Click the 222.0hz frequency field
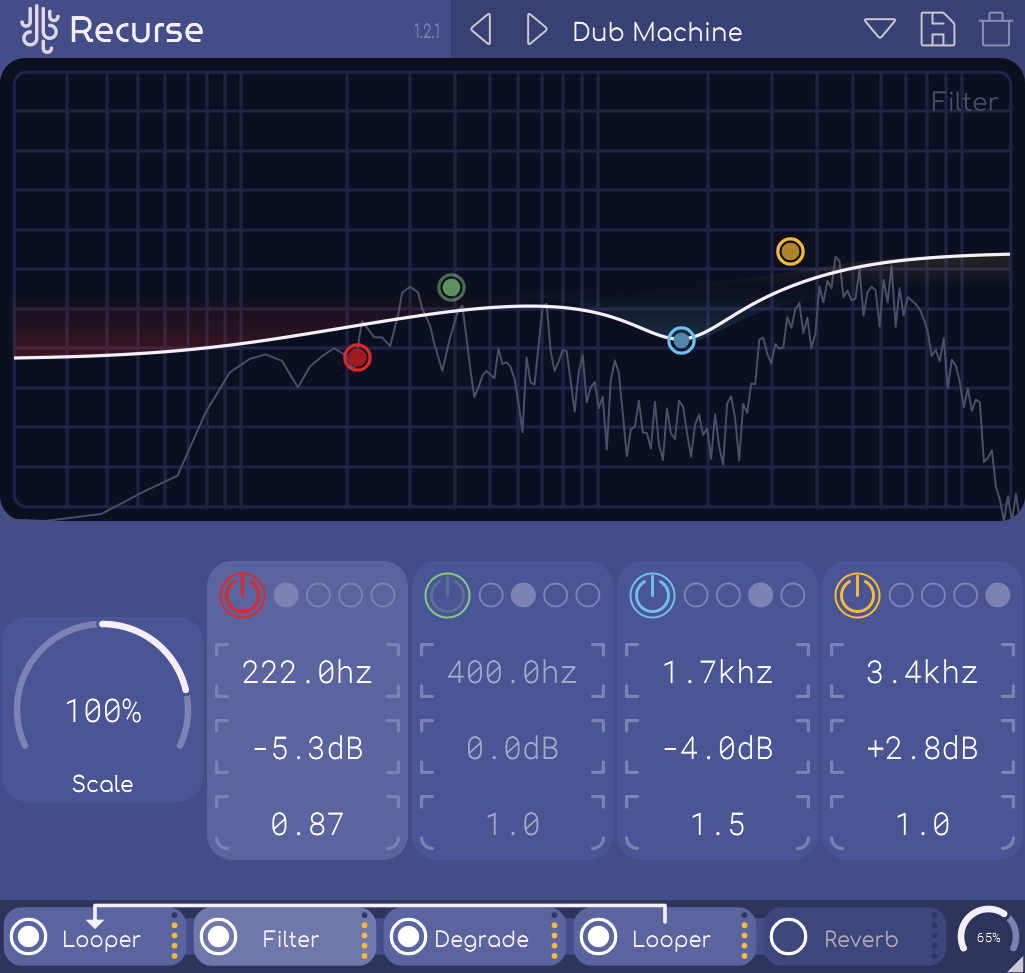The width and height of the screenshot is (1025, 973). click(x=307, y=672)
